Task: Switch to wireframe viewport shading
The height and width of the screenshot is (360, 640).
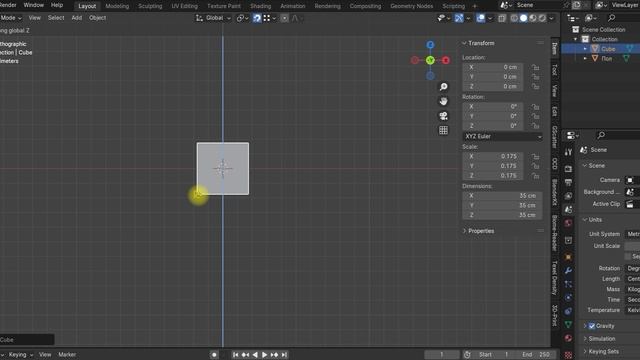Action: click(514, 18)
